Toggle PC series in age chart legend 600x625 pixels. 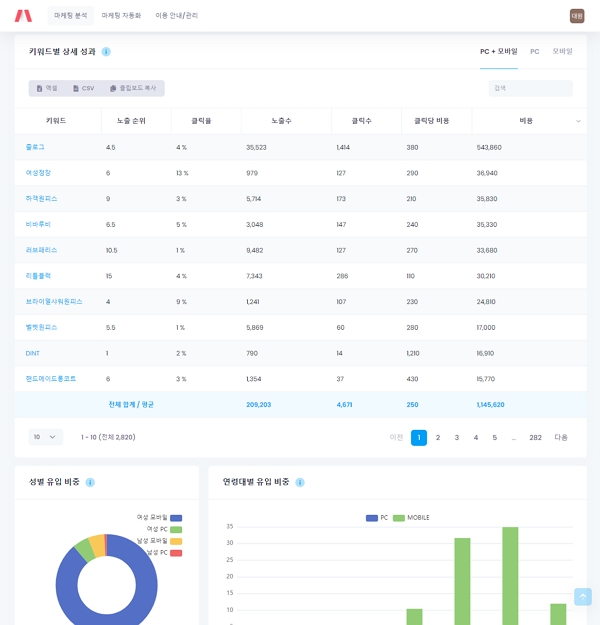coord(377,518)
